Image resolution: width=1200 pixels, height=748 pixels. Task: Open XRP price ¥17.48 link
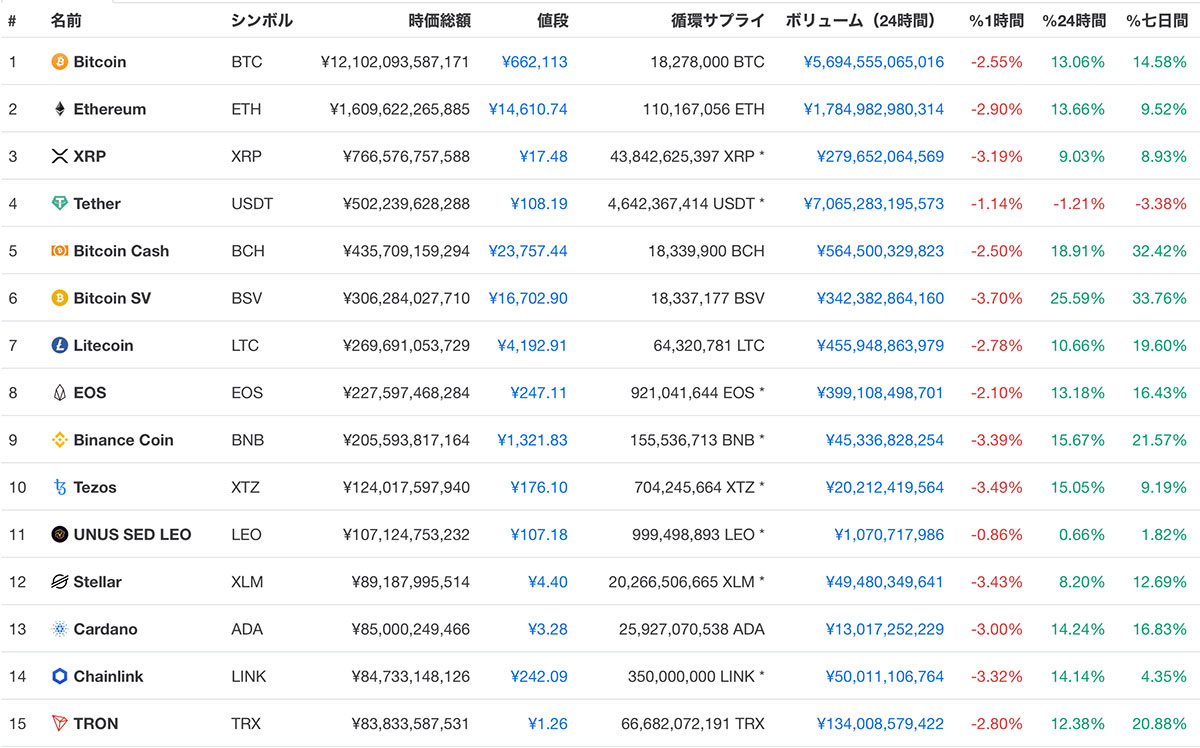544,156
